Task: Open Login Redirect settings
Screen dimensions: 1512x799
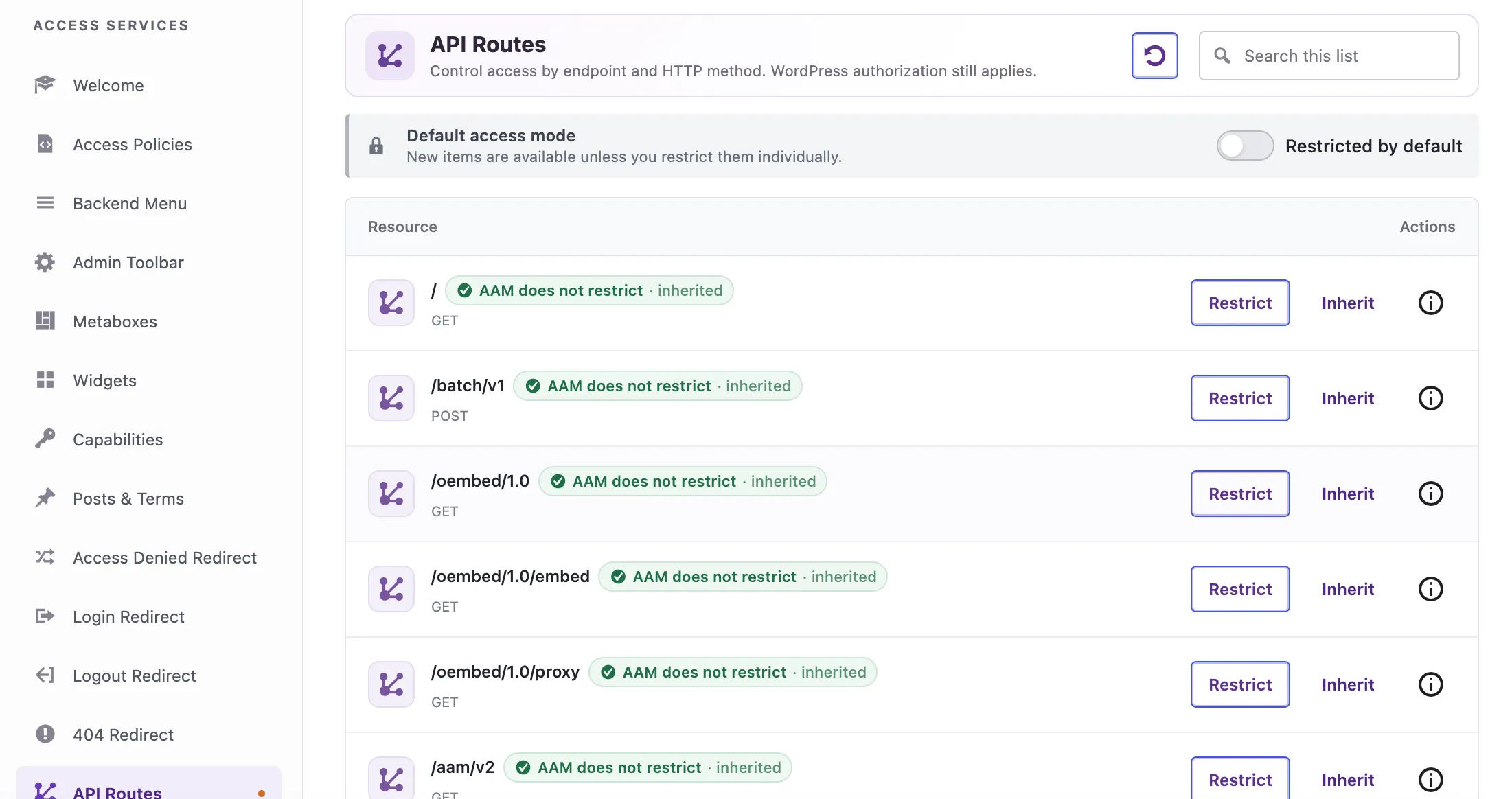Action: (148, 616)
